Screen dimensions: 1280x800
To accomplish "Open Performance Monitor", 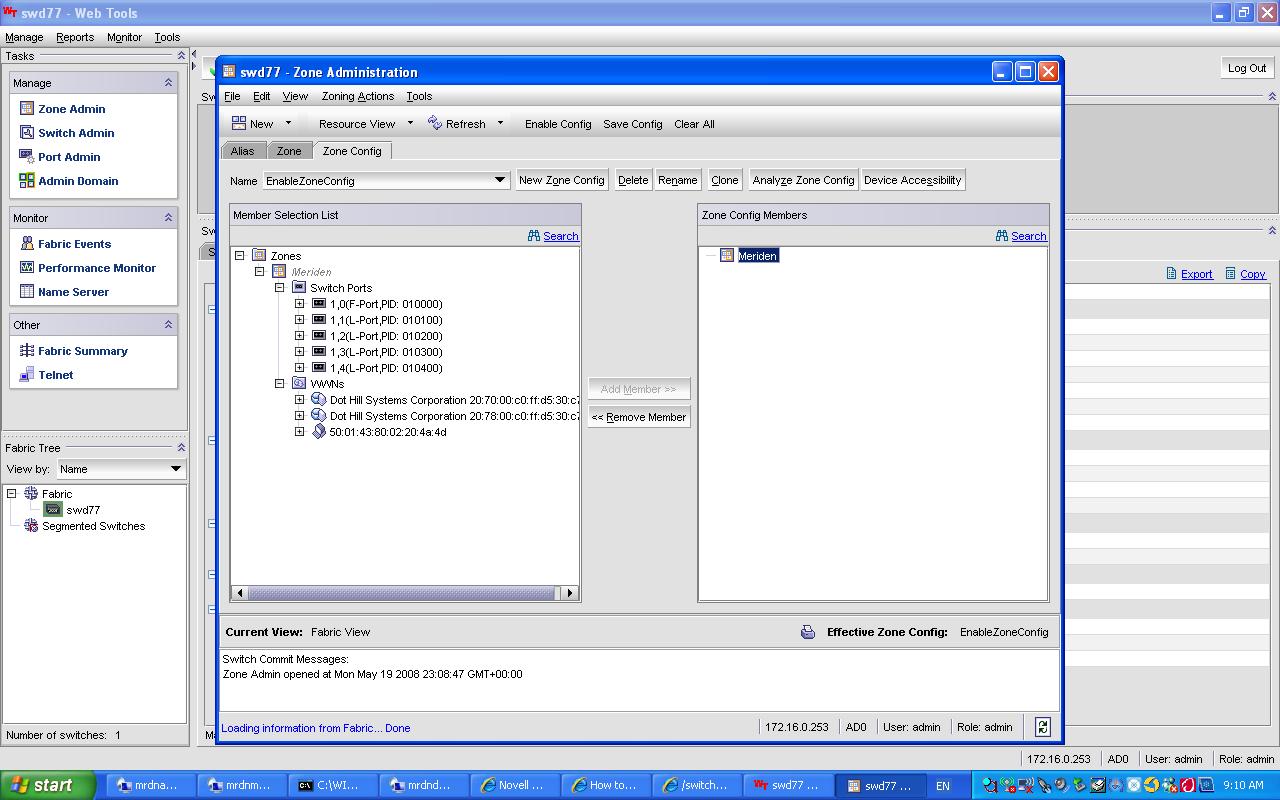I will [96, 268].
